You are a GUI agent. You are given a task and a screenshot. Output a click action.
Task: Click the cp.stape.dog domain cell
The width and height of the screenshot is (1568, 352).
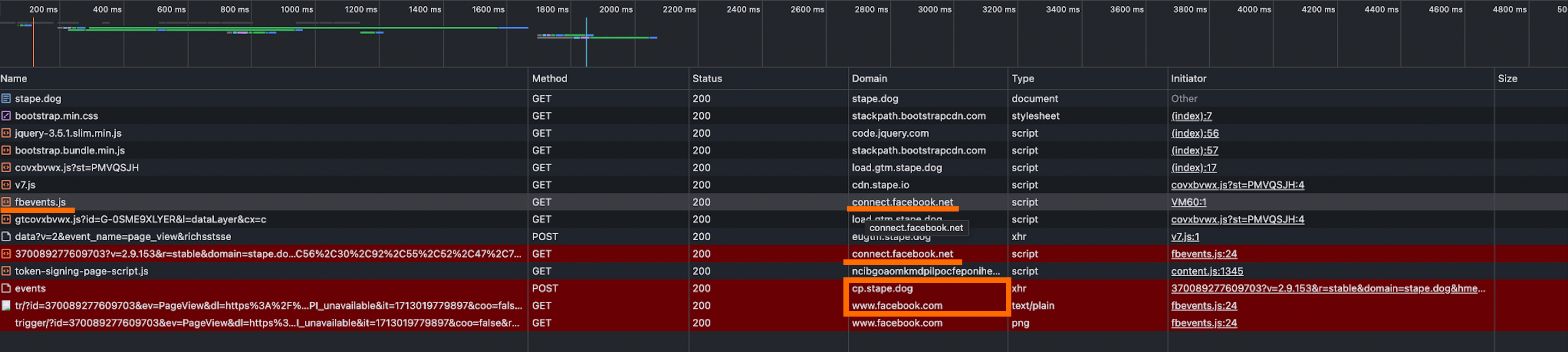(882, 288)
